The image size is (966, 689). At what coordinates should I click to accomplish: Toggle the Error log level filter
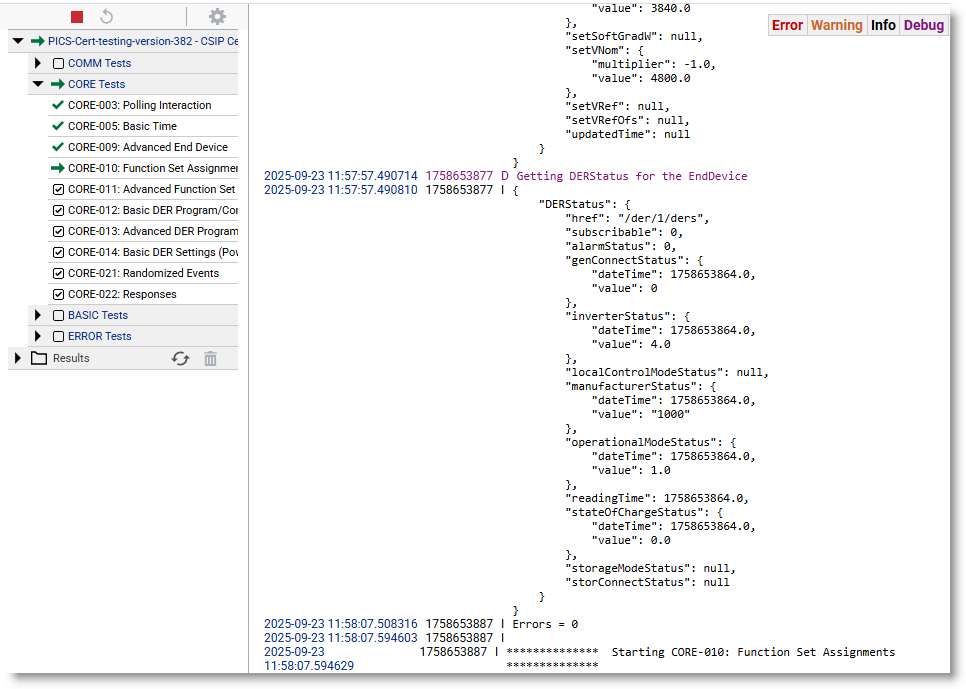pos(787,25)
